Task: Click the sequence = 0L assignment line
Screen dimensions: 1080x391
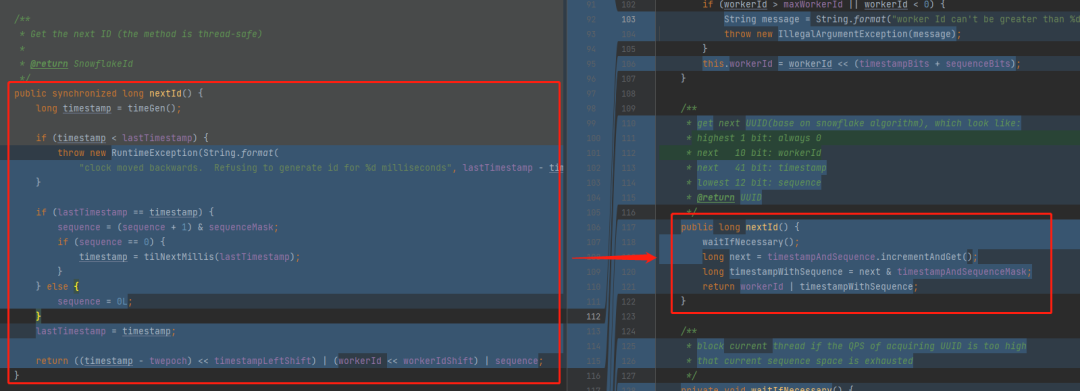Action: pos(94,302)
